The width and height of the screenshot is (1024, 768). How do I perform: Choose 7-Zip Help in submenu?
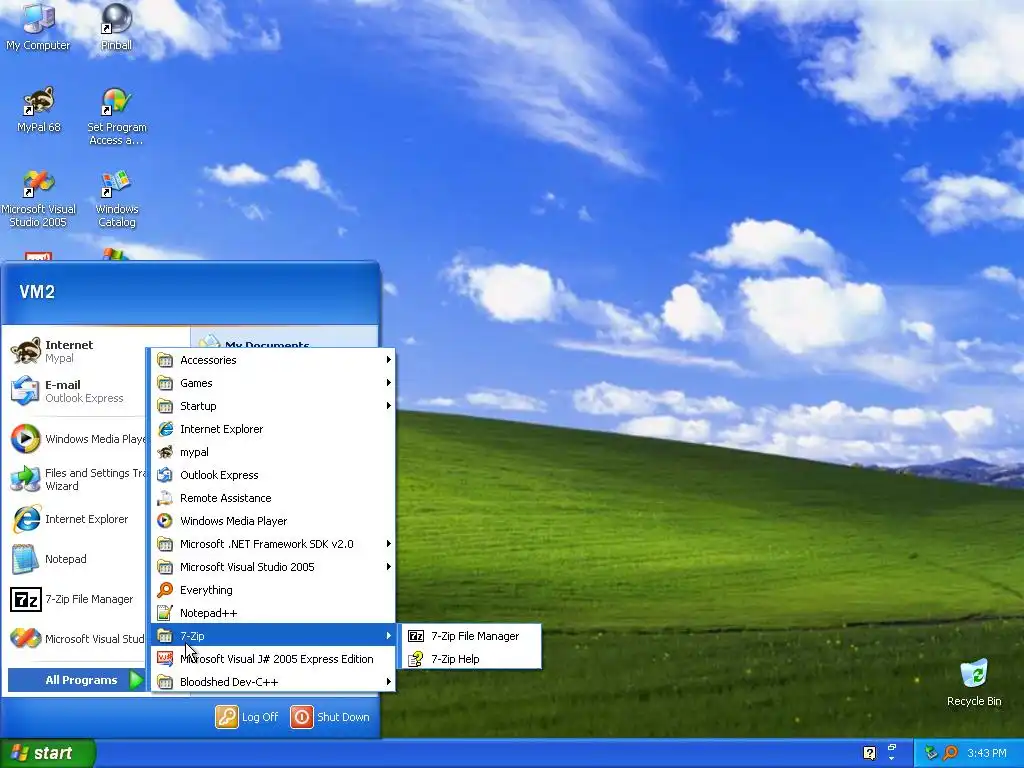pyautogui.click(x=470, y=659)
